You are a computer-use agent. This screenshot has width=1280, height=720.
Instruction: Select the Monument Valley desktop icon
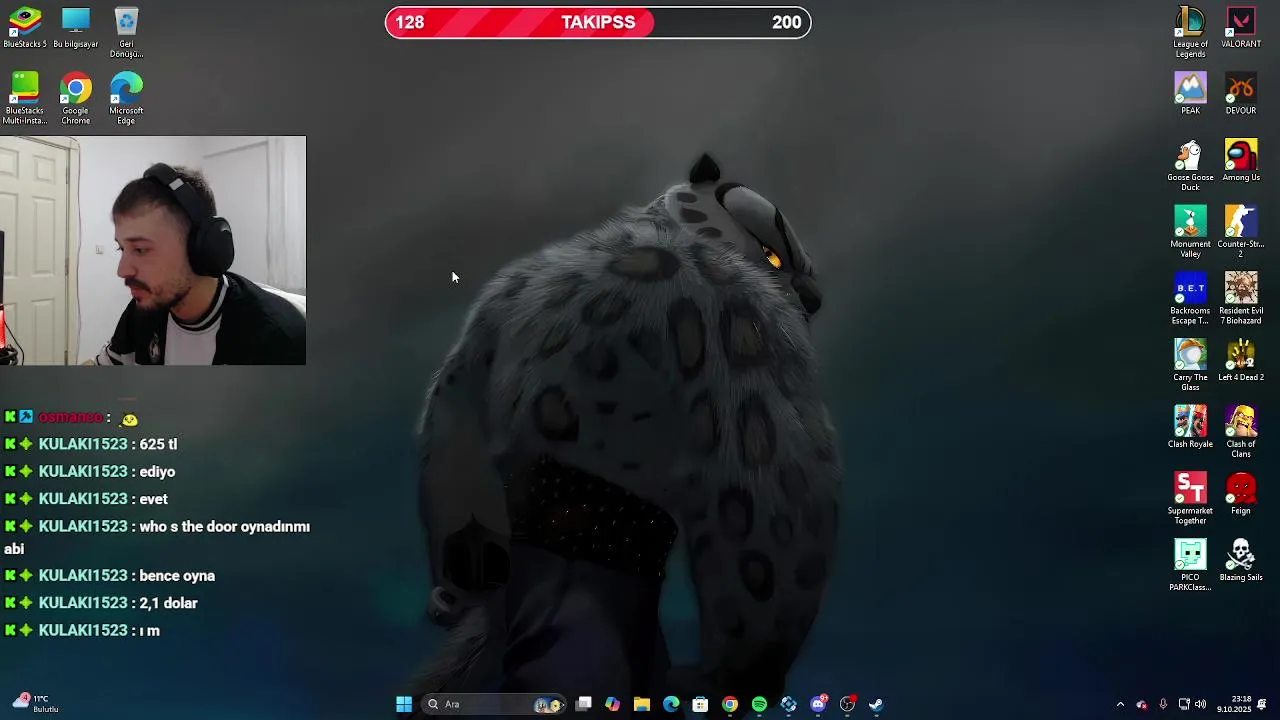click(x=1190, y=232)
